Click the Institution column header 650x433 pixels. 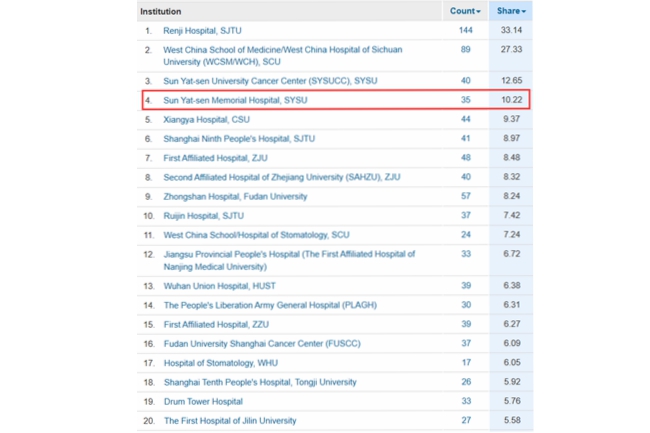(161, 12)
